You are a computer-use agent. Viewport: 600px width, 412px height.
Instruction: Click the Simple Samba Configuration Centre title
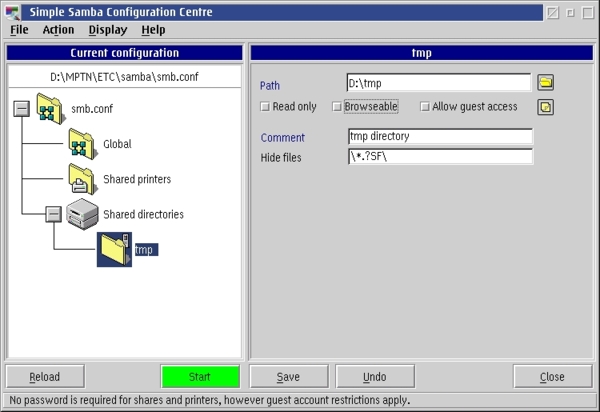coord(121,12)
